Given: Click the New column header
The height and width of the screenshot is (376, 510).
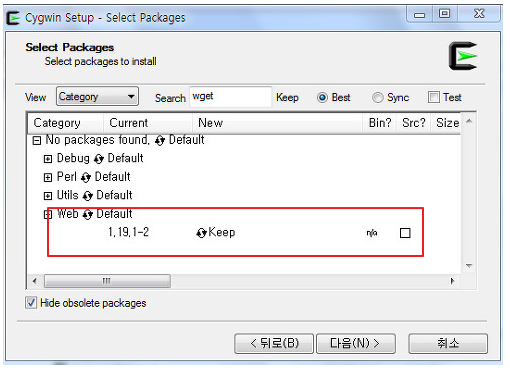Looking at the screenshot, I should [x=277, y=123].
